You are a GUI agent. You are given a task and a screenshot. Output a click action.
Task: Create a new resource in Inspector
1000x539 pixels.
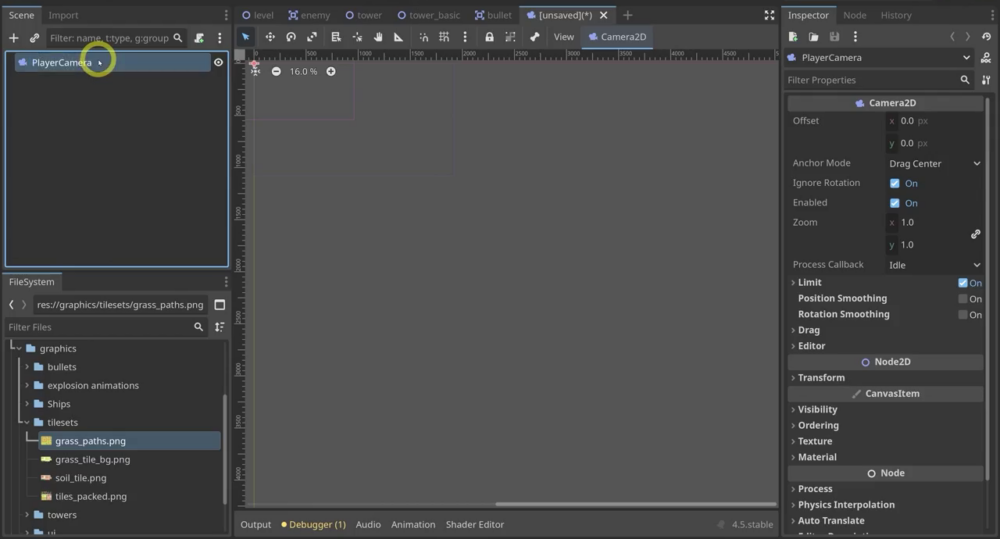[x=793, y=37]
